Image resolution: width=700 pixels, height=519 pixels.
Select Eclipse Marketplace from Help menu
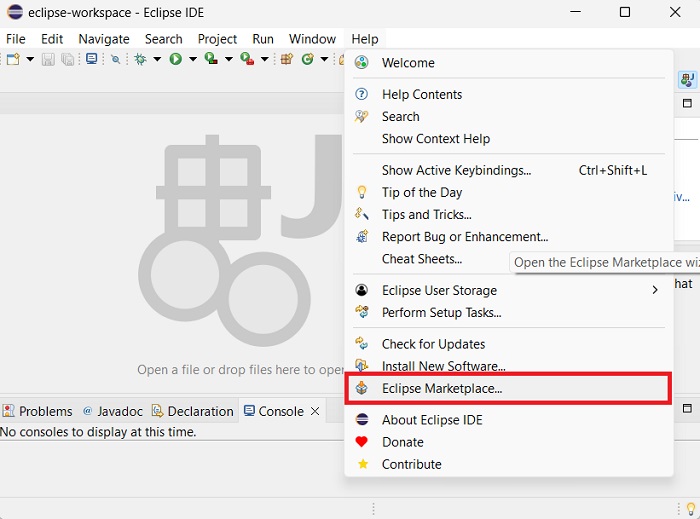click(x=442, y=388)
